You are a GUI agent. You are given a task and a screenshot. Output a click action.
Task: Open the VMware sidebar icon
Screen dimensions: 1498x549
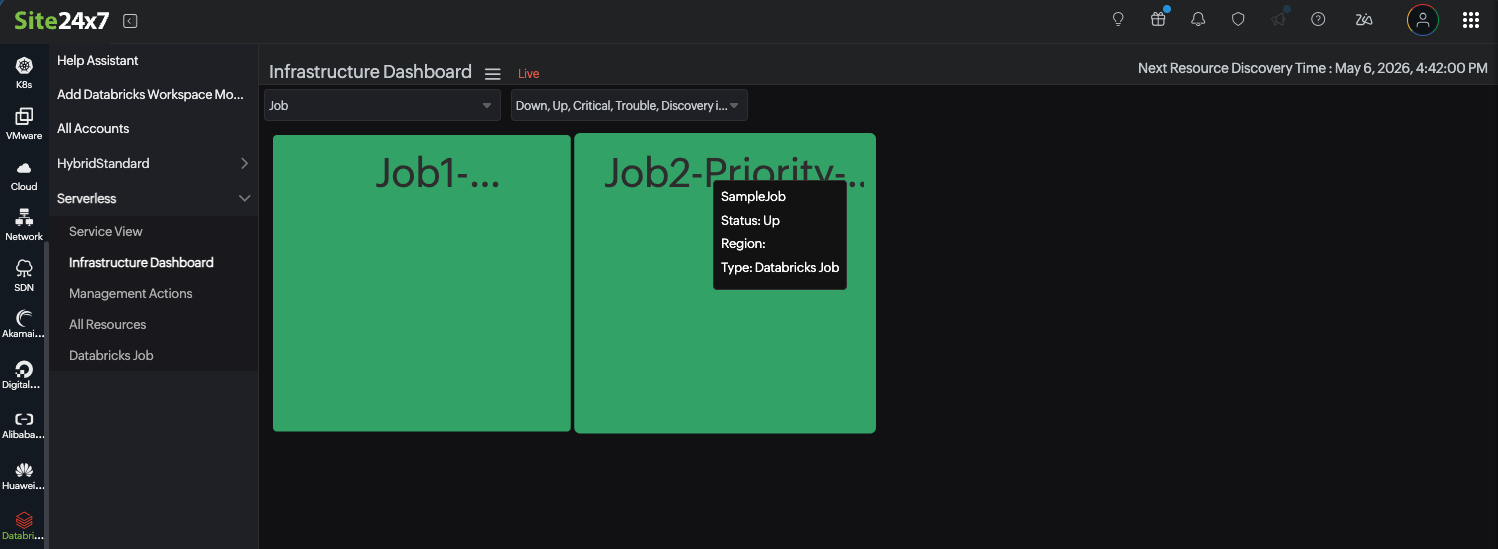tap(24, 124)
